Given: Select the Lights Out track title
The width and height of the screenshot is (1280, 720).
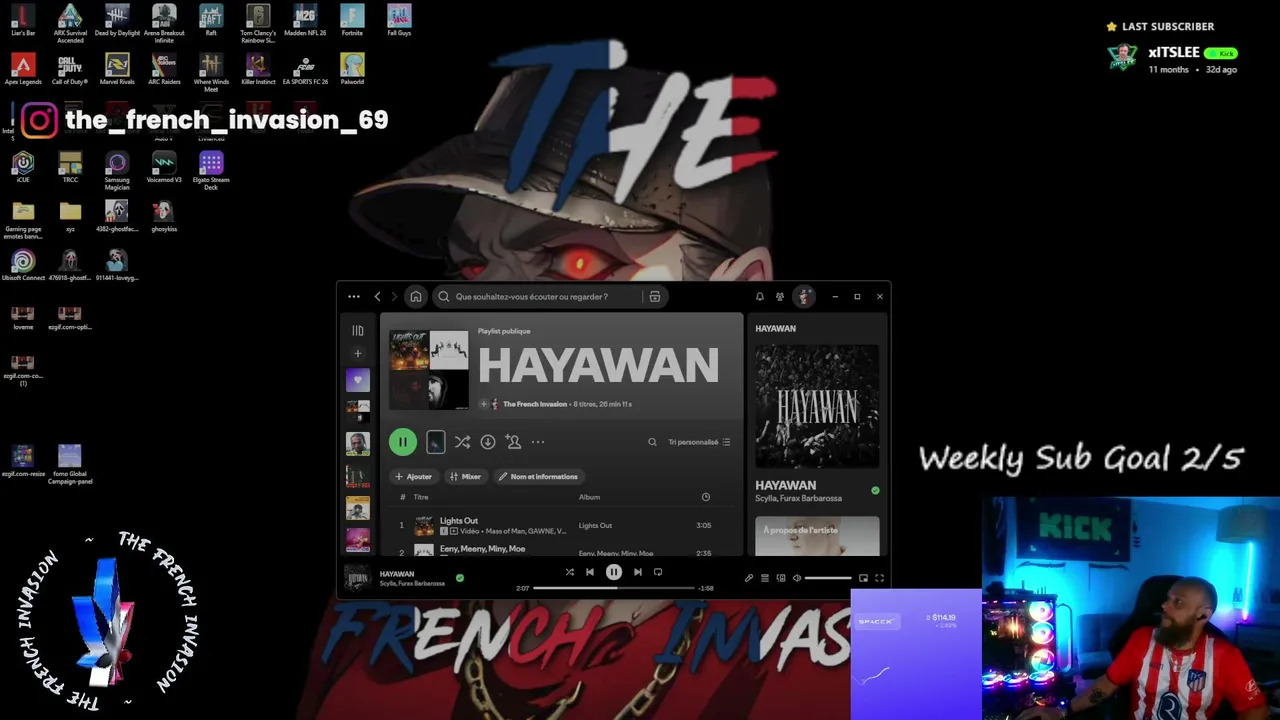Looking at the screenshot, I should pyautogui.click(x=459, y=521).
